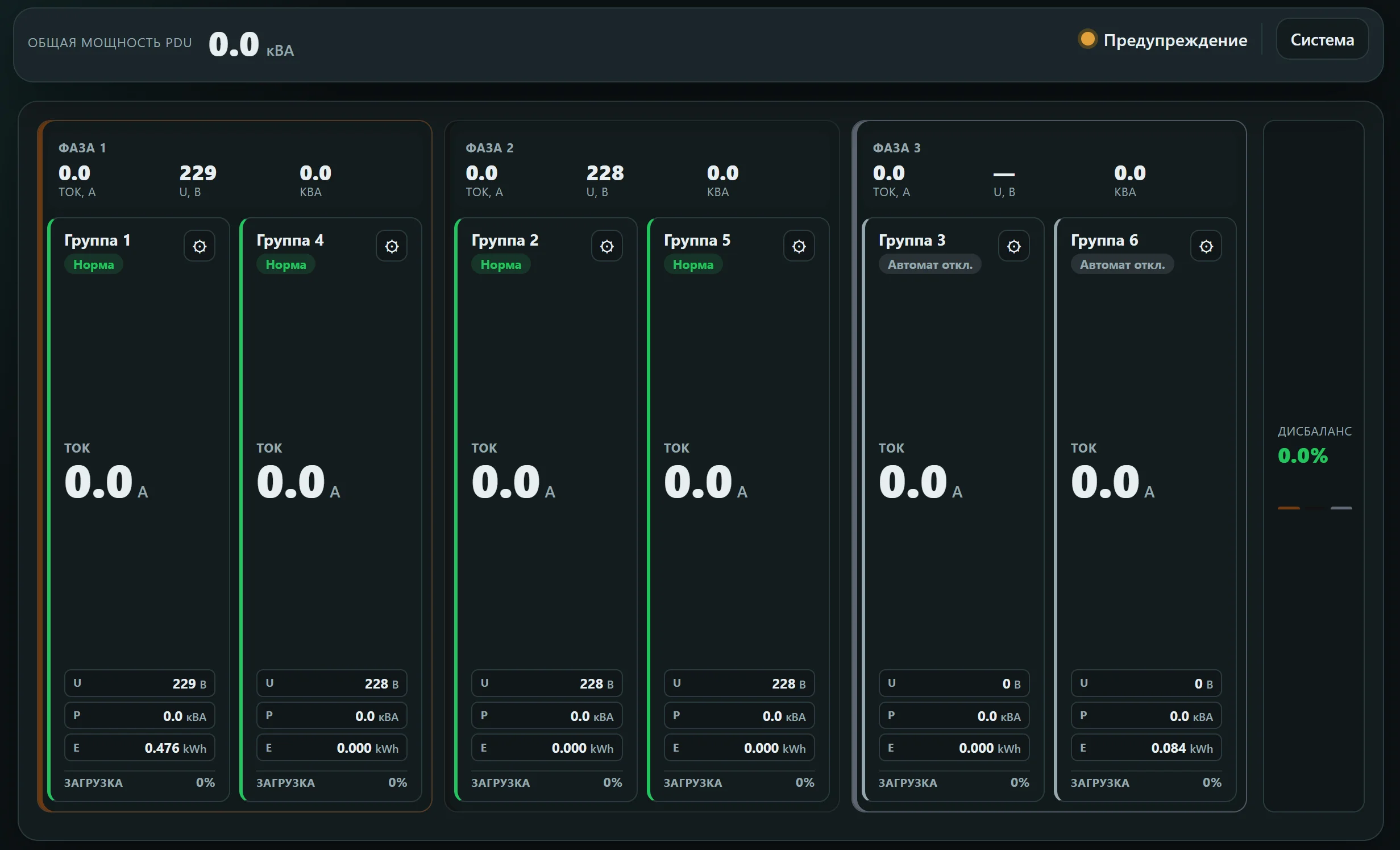Click the Предупреждение status label
1400x850 pixels.
click(1175, 40)
